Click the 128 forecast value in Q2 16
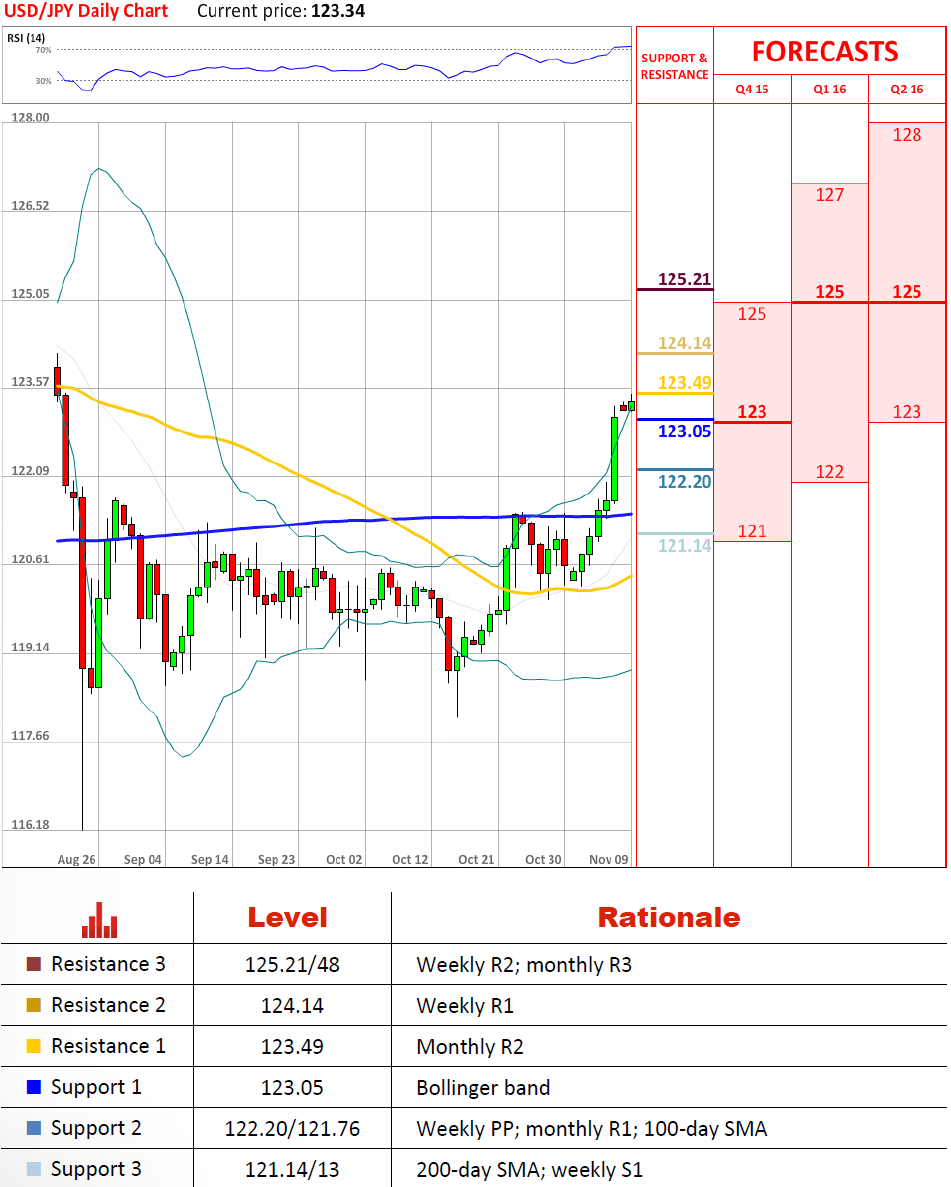 click(x=907, y=135)
